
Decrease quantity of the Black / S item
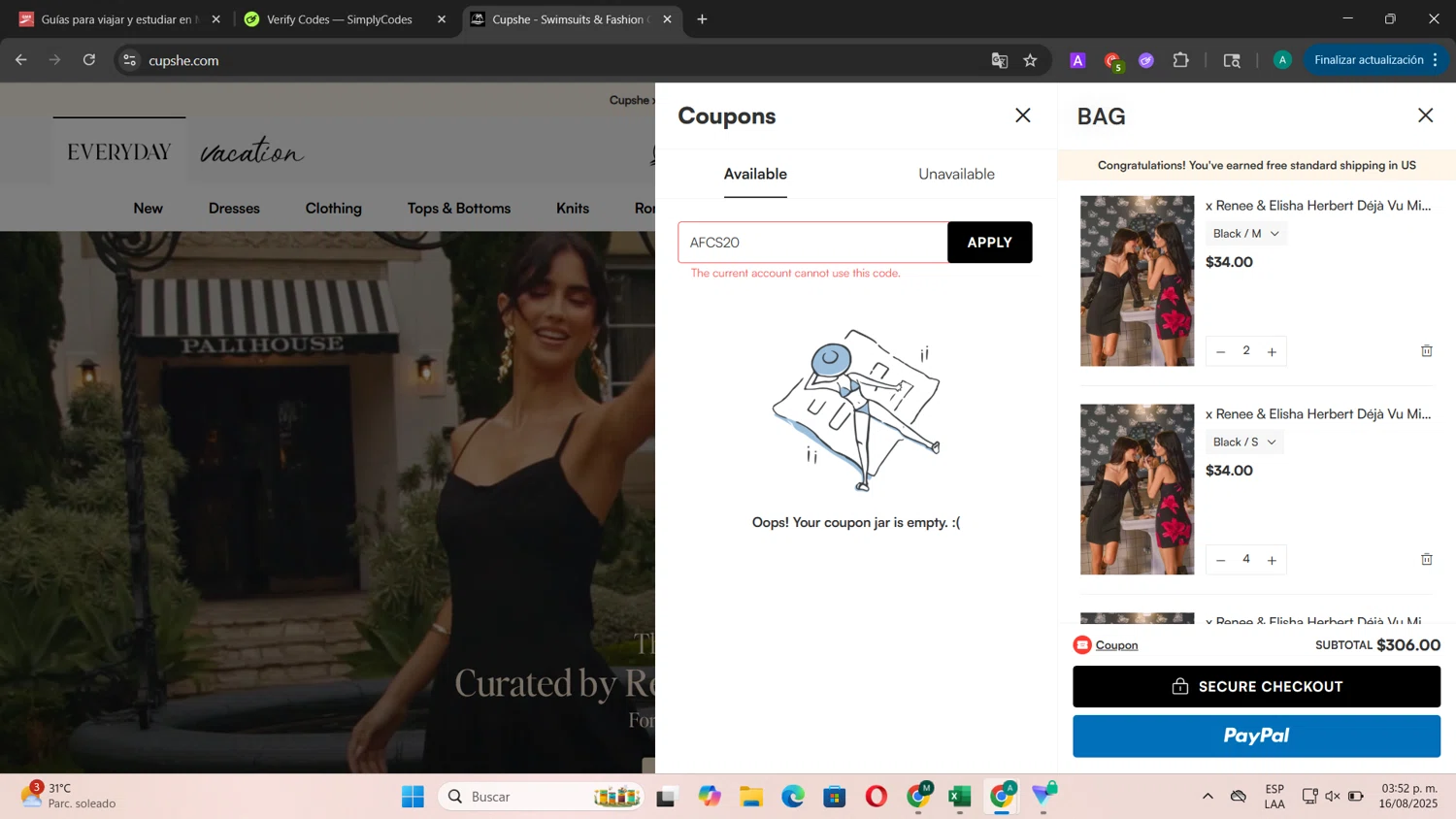click(x=1221, y=560)
